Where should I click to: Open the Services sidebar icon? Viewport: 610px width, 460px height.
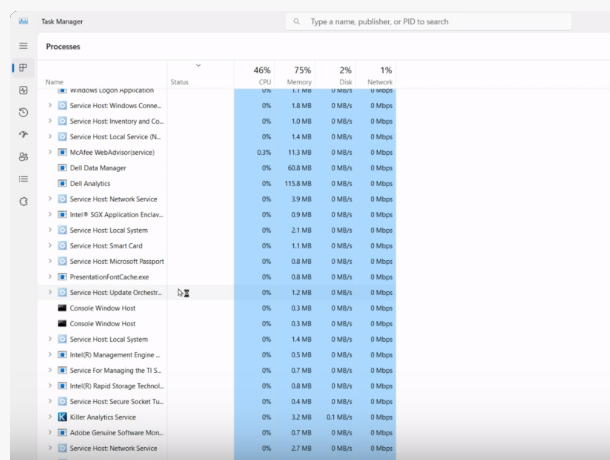pyautogui.click(x=23, y=202)
